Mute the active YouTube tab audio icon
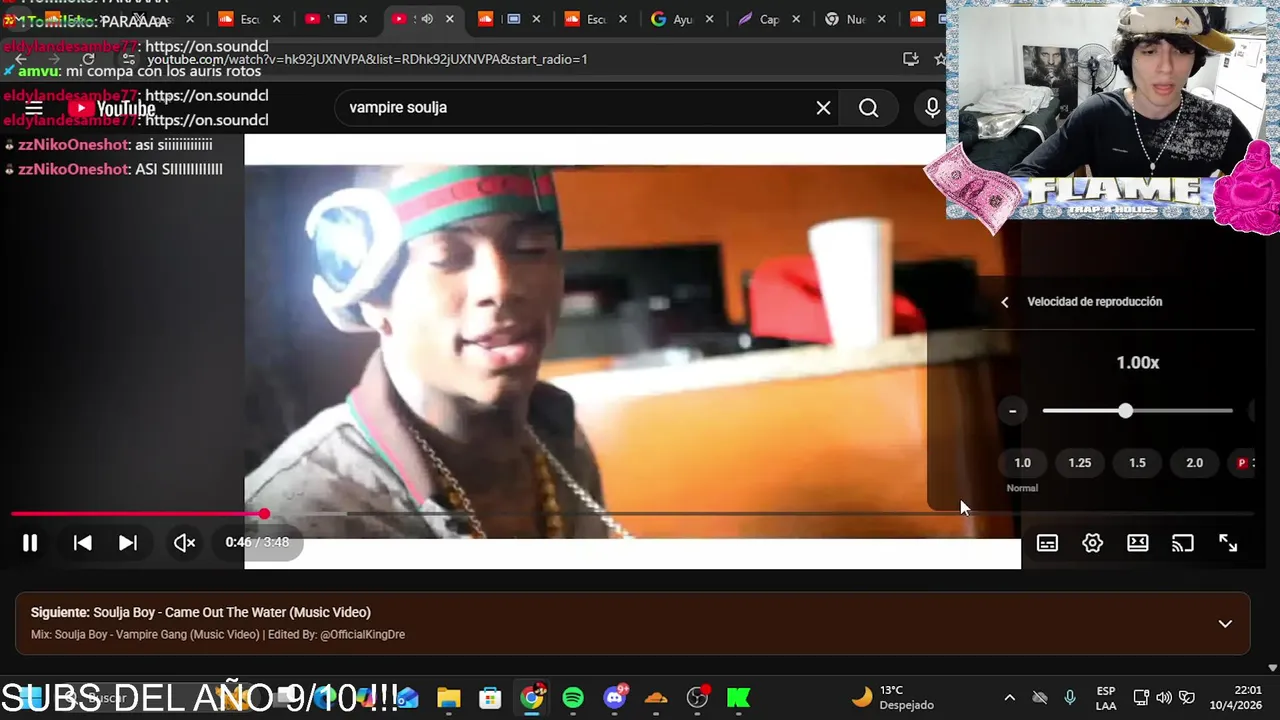The image size is (1280, 720). [x=427, y=19]
